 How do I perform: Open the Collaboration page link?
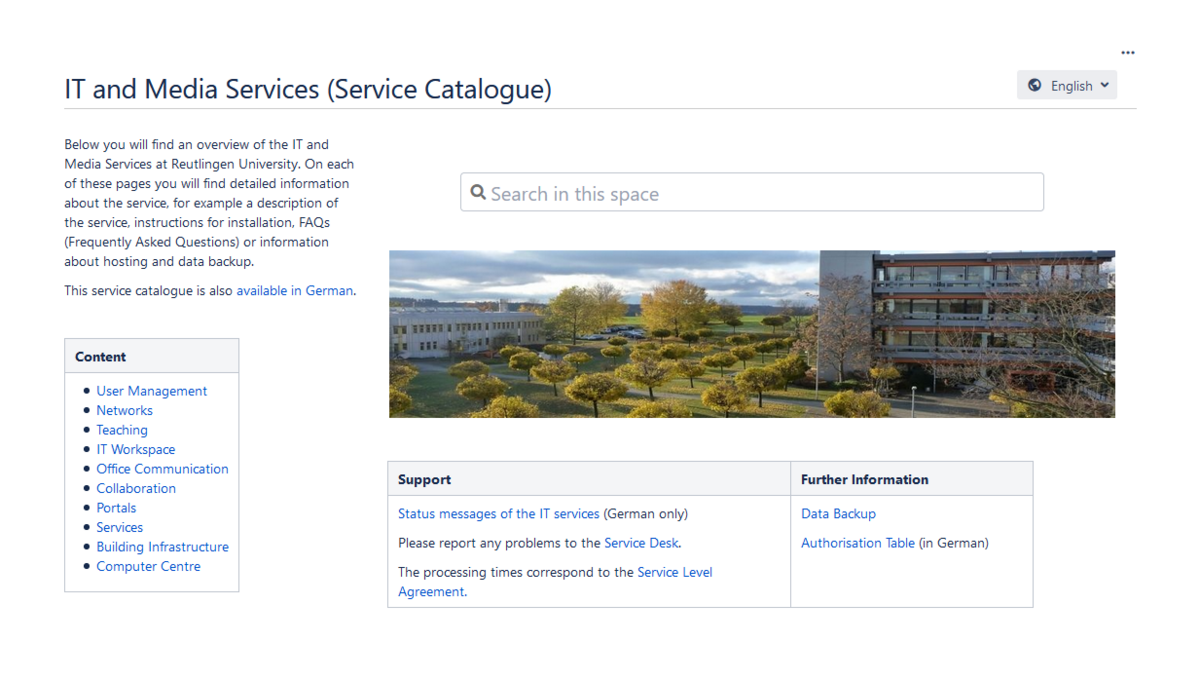coord(136,489)
